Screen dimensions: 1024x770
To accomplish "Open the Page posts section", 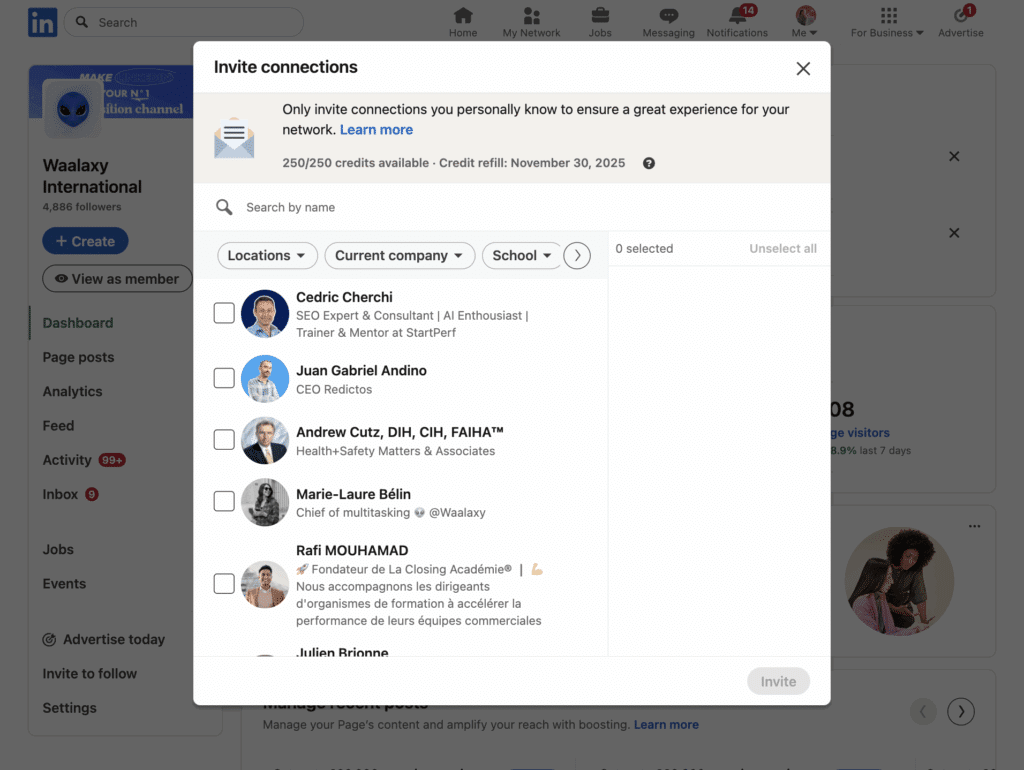I will coord(79,357).
